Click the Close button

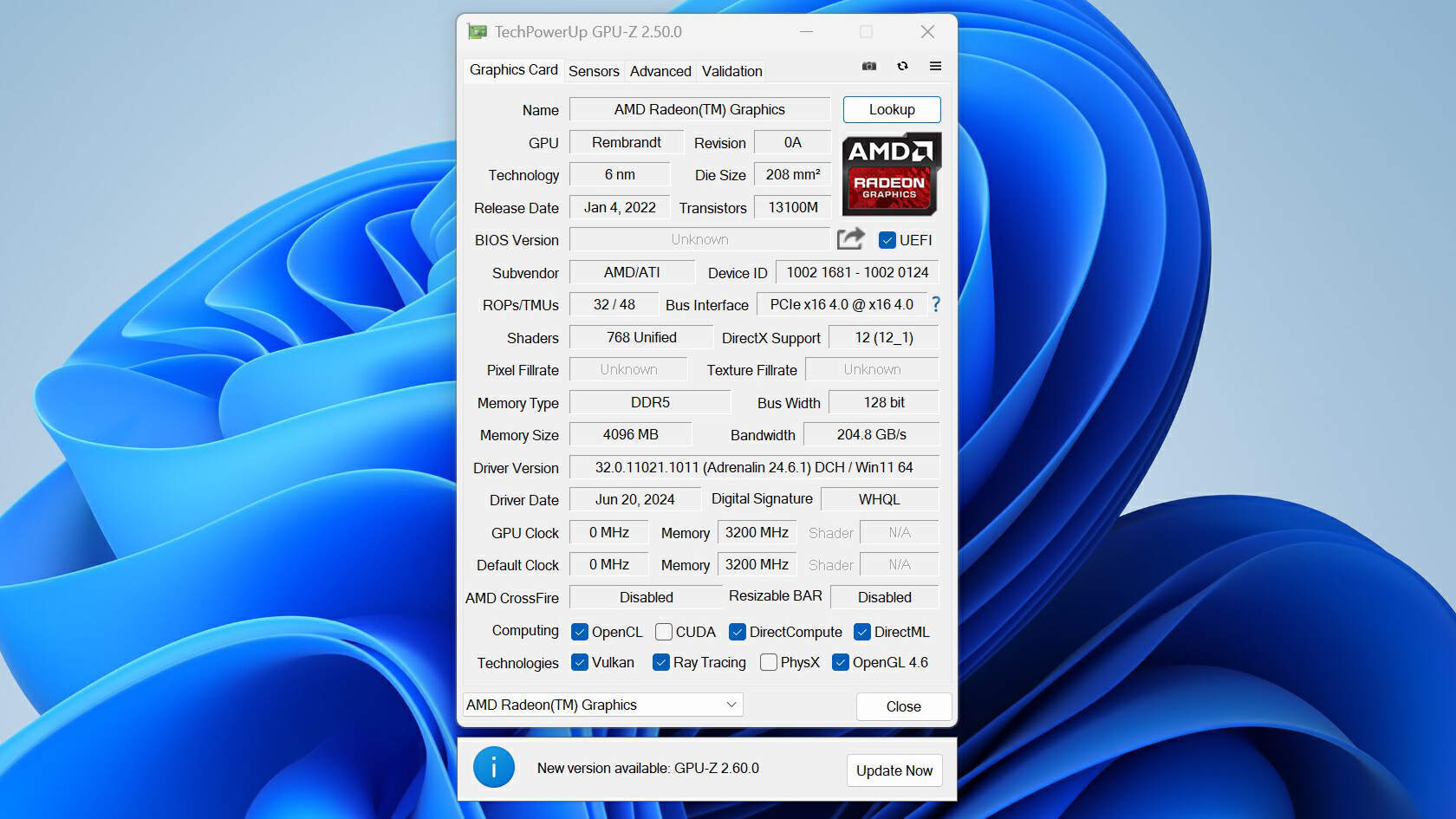904,706
